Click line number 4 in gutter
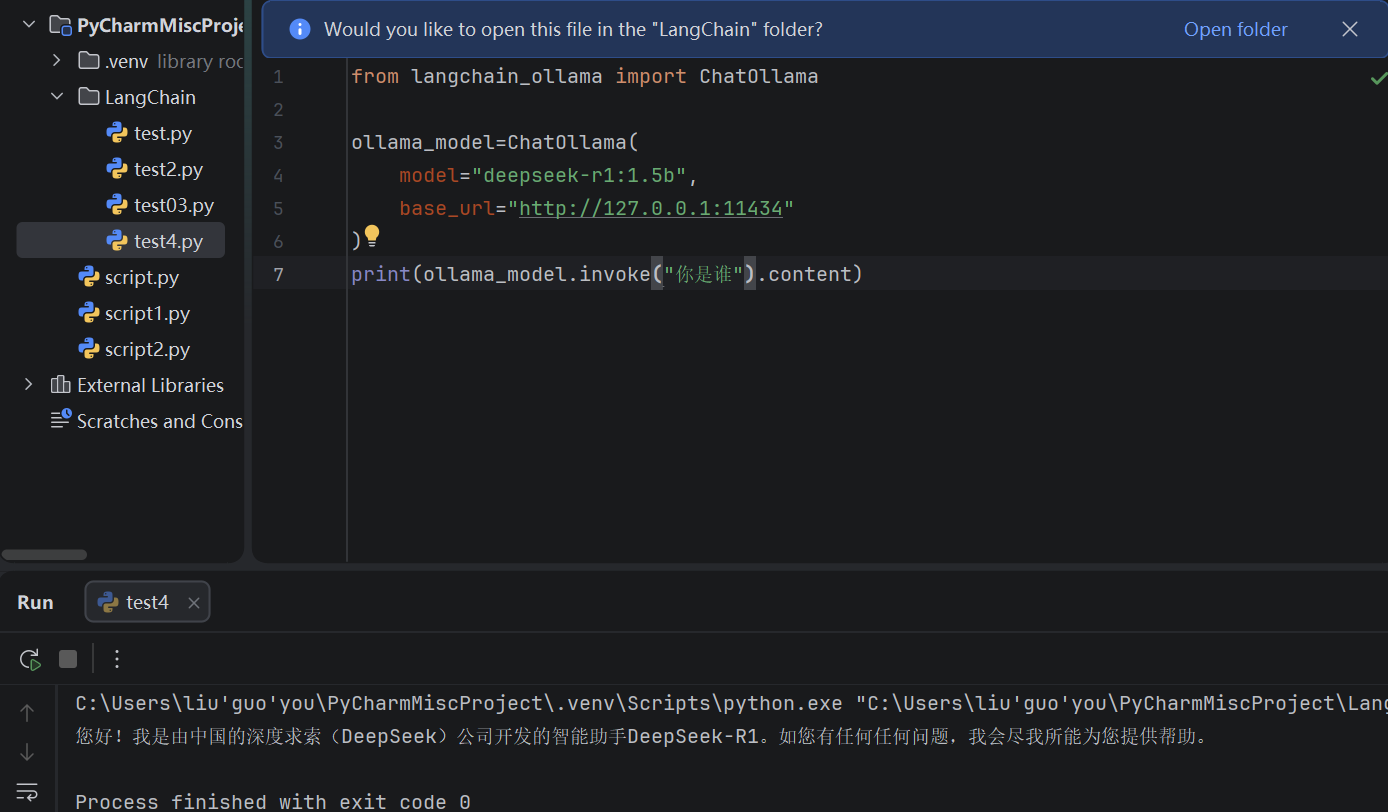Screen dimensions: 1388x812 tap(278, 176)
